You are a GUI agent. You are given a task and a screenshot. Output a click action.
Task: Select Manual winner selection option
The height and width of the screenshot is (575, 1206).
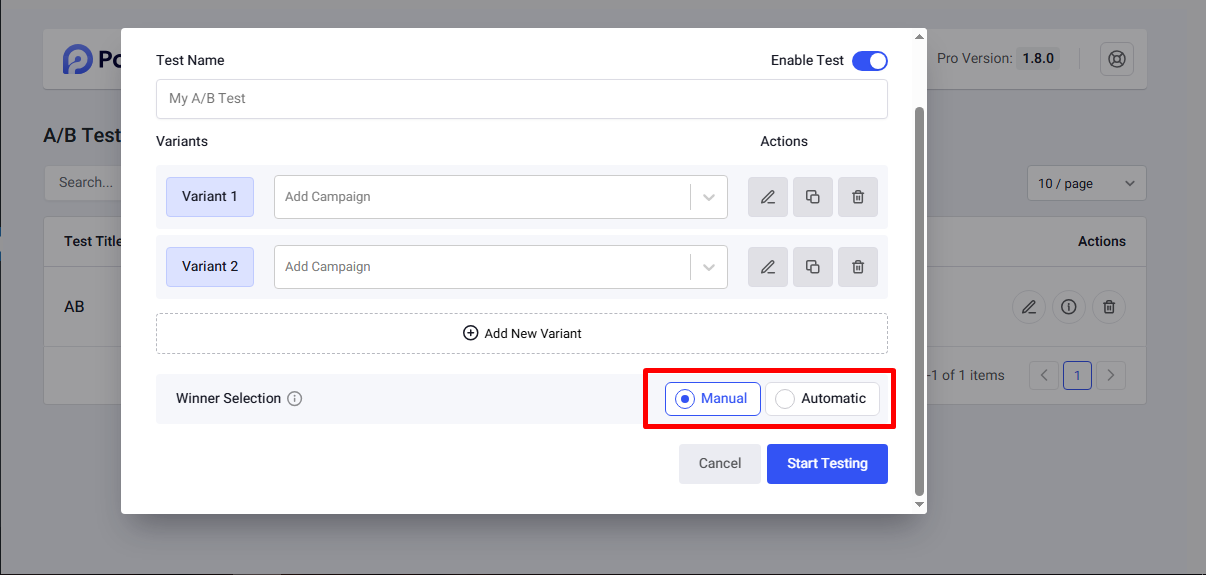(x=712, y=399)
